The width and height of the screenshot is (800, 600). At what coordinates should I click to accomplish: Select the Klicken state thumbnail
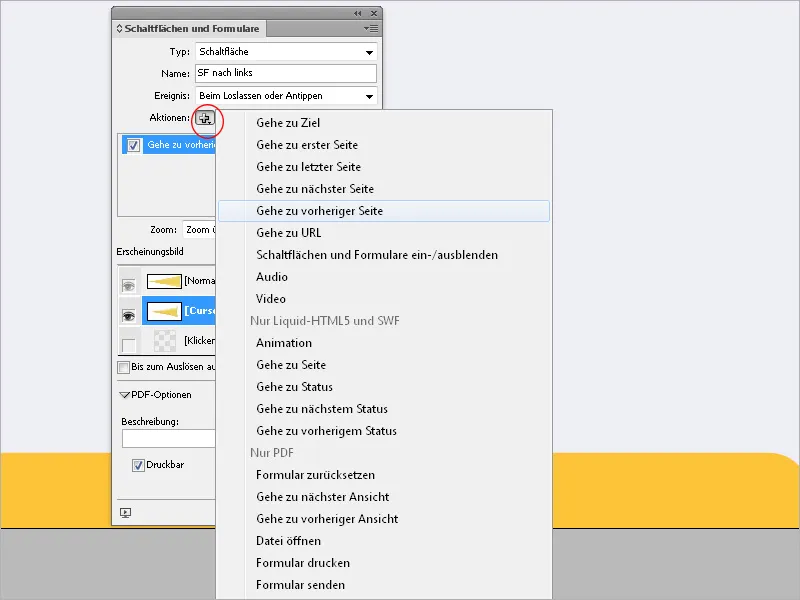[x=165, y=341]
